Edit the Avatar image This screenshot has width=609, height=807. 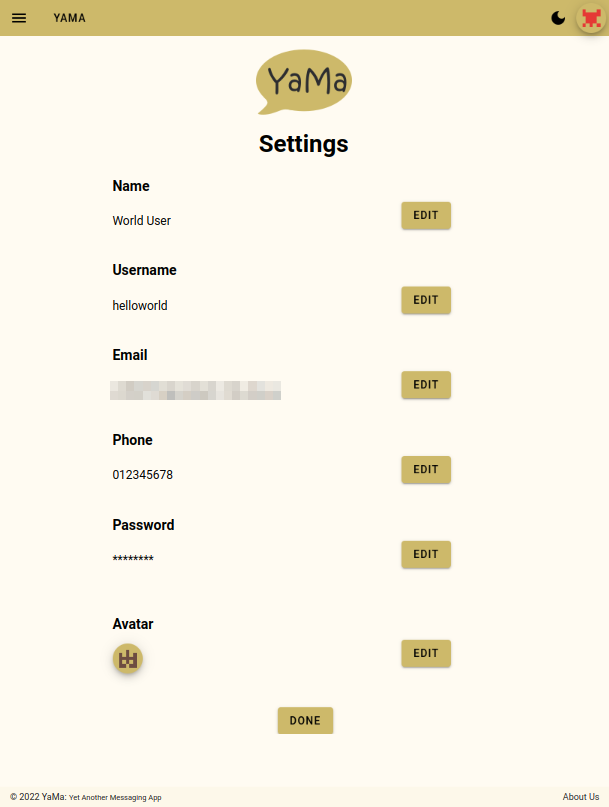pos(426,653)
